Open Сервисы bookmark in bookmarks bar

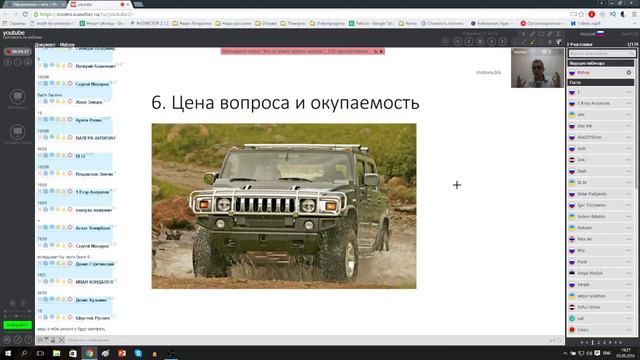(14, 24)
